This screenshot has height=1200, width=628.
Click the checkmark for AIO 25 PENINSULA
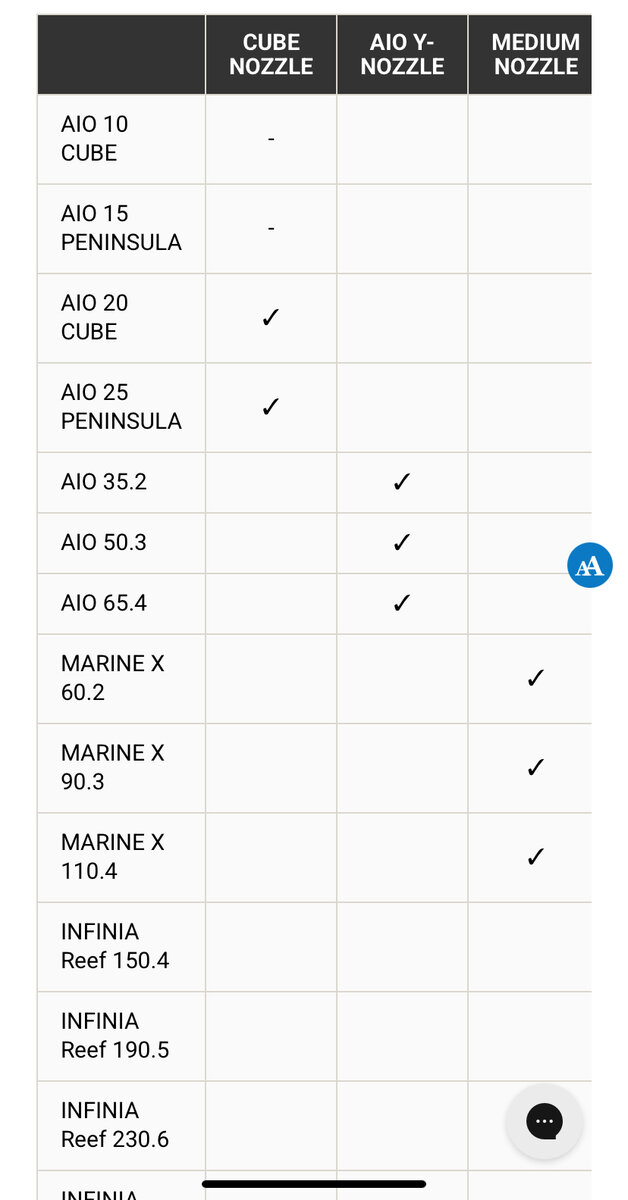point(270,407)
